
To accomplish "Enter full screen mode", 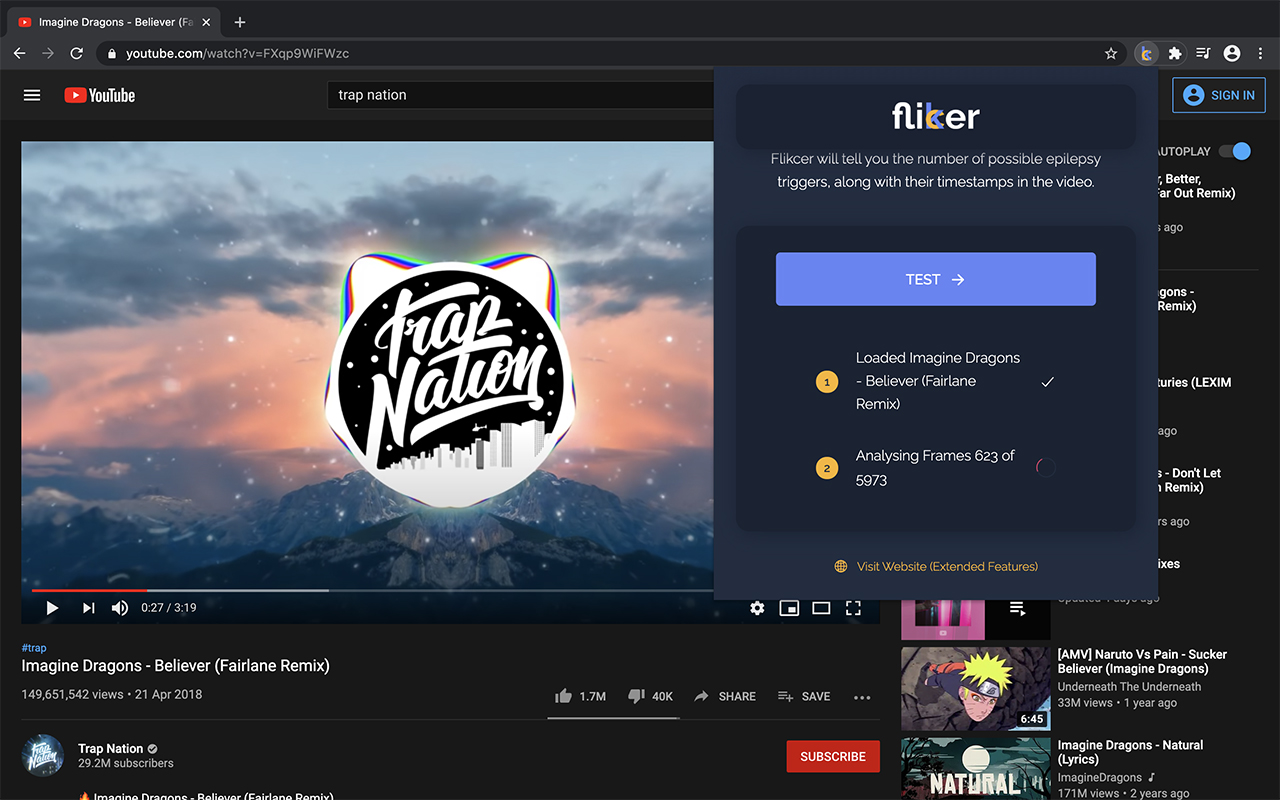I will click(x=853, y=608).
